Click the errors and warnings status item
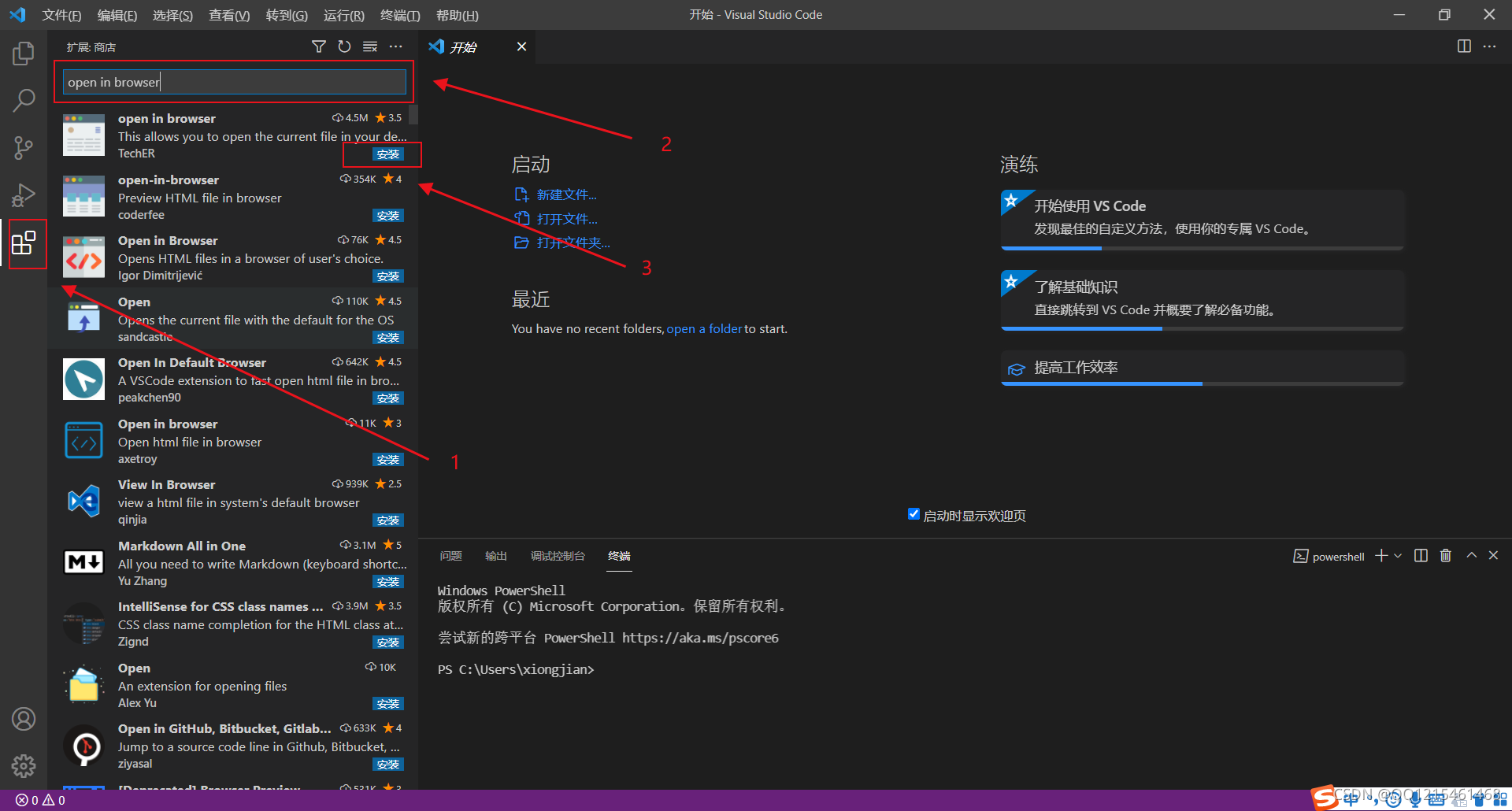This screenshot has width=1512, height=811. point(40,800)
